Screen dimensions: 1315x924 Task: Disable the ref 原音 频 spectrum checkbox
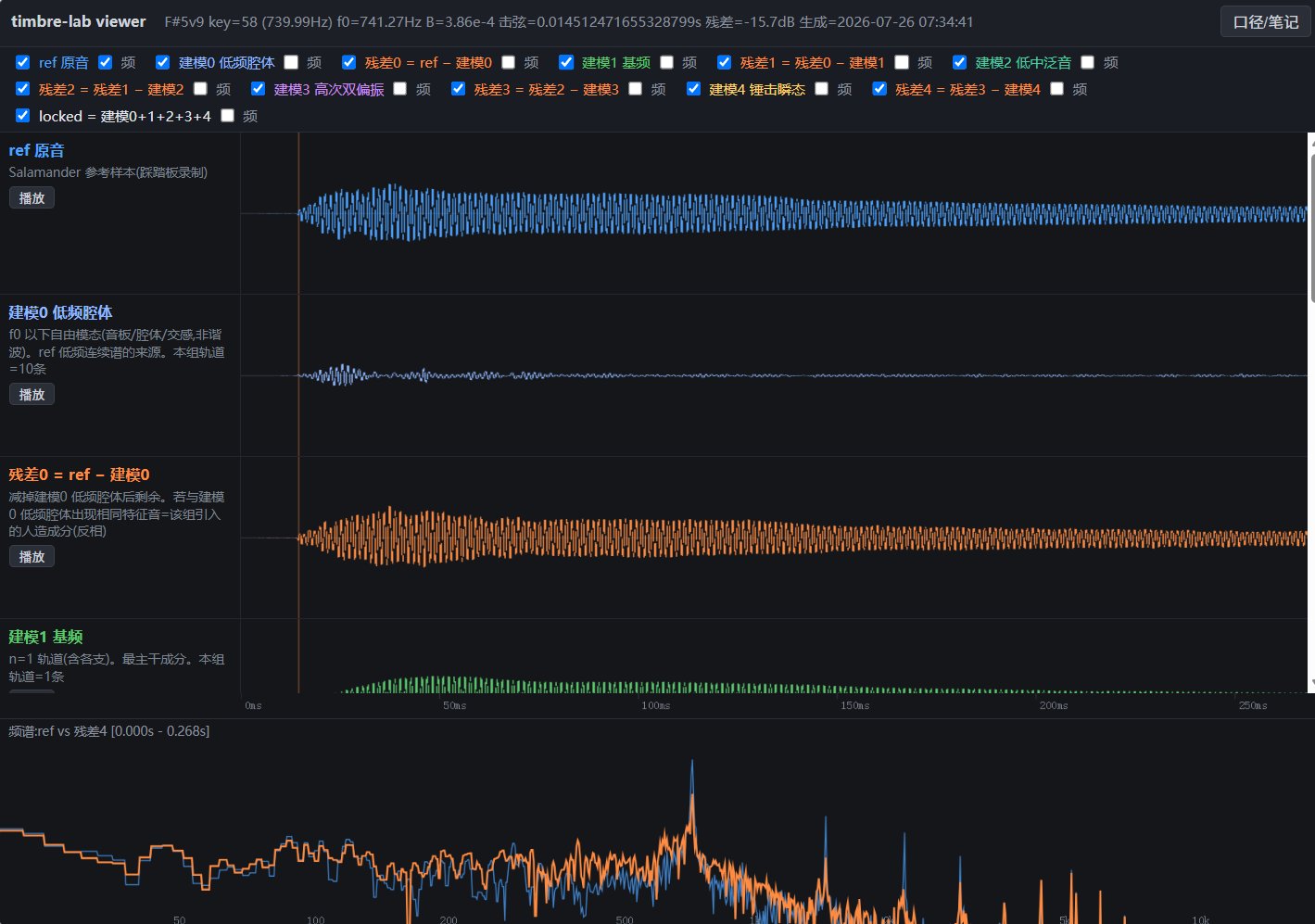106,62
